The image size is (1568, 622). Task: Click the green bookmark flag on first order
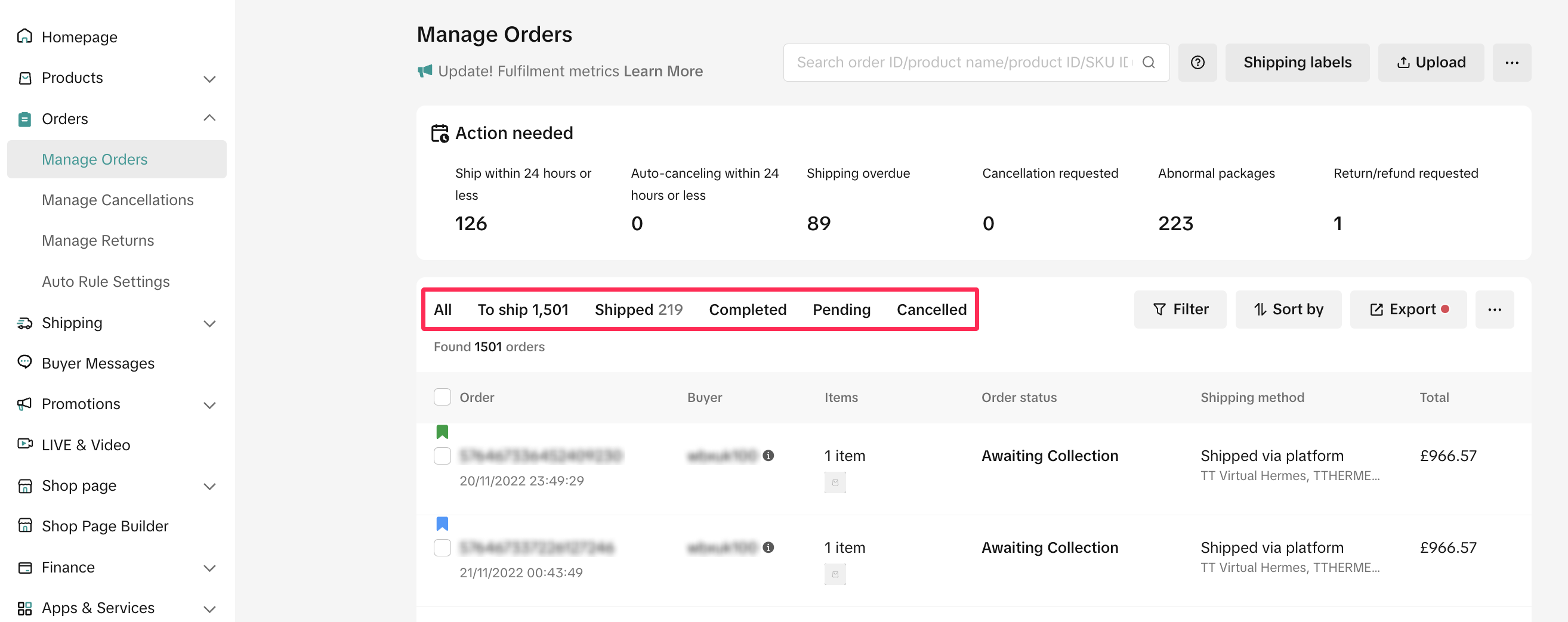(x=443, y=432)
